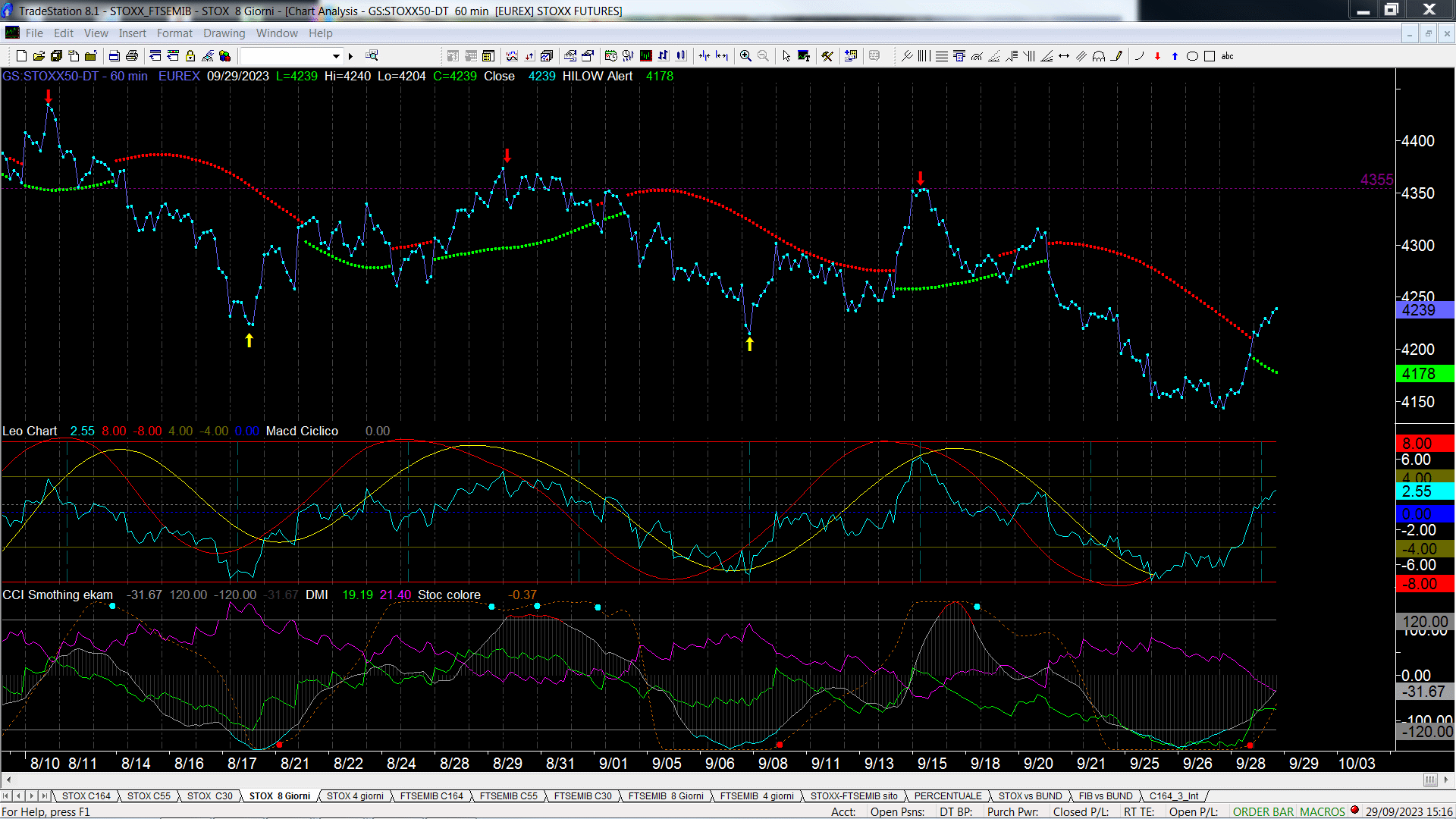Click the Open file folder icon
This screenshot has width=1456, height=819.
39,56
